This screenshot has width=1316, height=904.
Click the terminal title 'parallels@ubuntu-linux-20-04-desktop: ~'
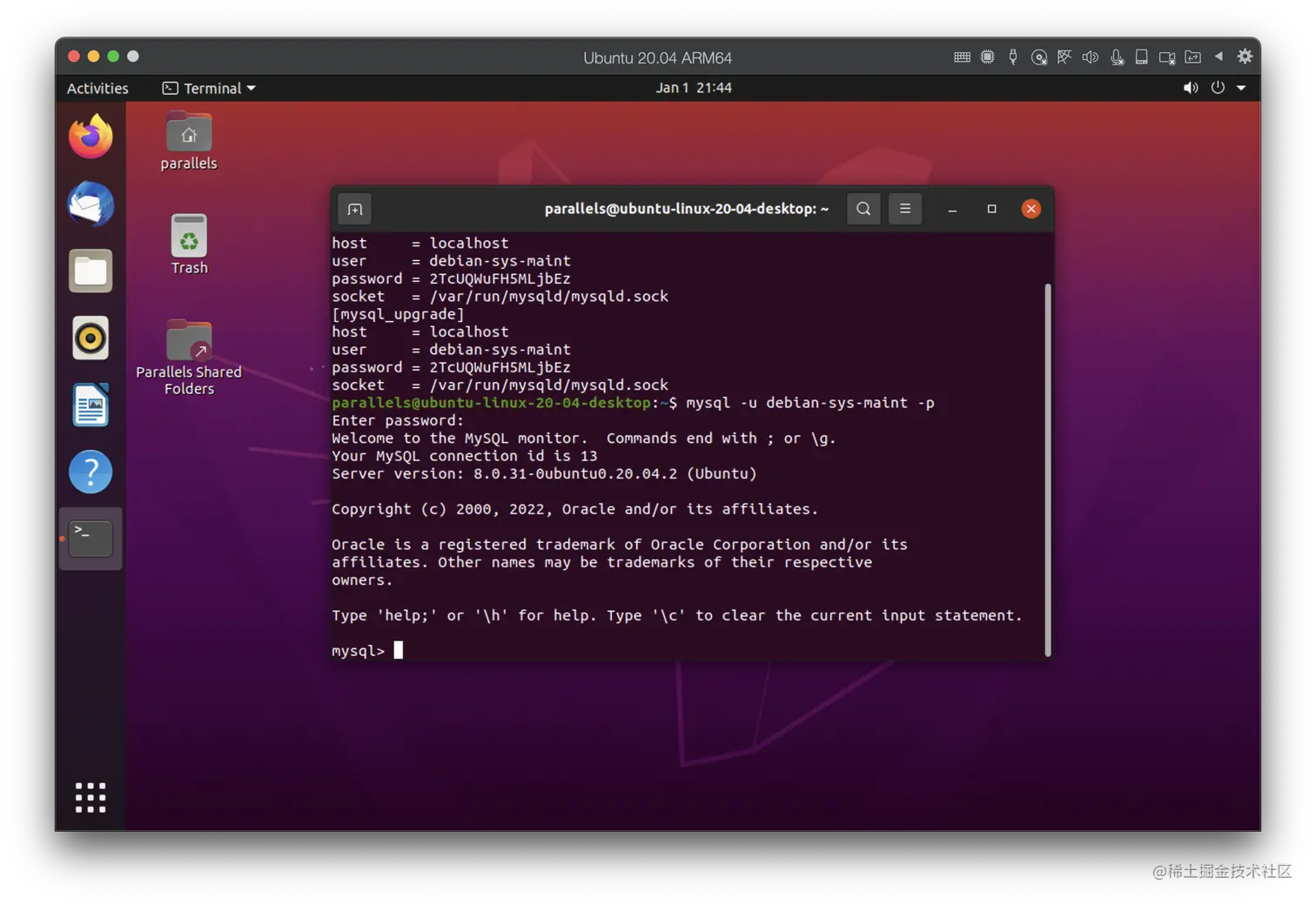click(687, 209)
